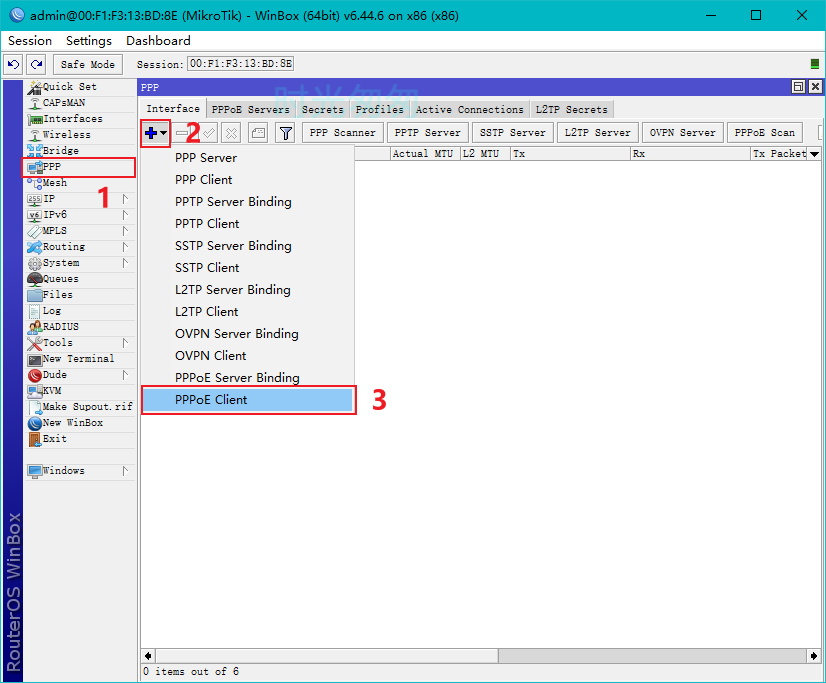Click the filter funnel icon
The width and height of the screenshot is (826, 683).
286,133
